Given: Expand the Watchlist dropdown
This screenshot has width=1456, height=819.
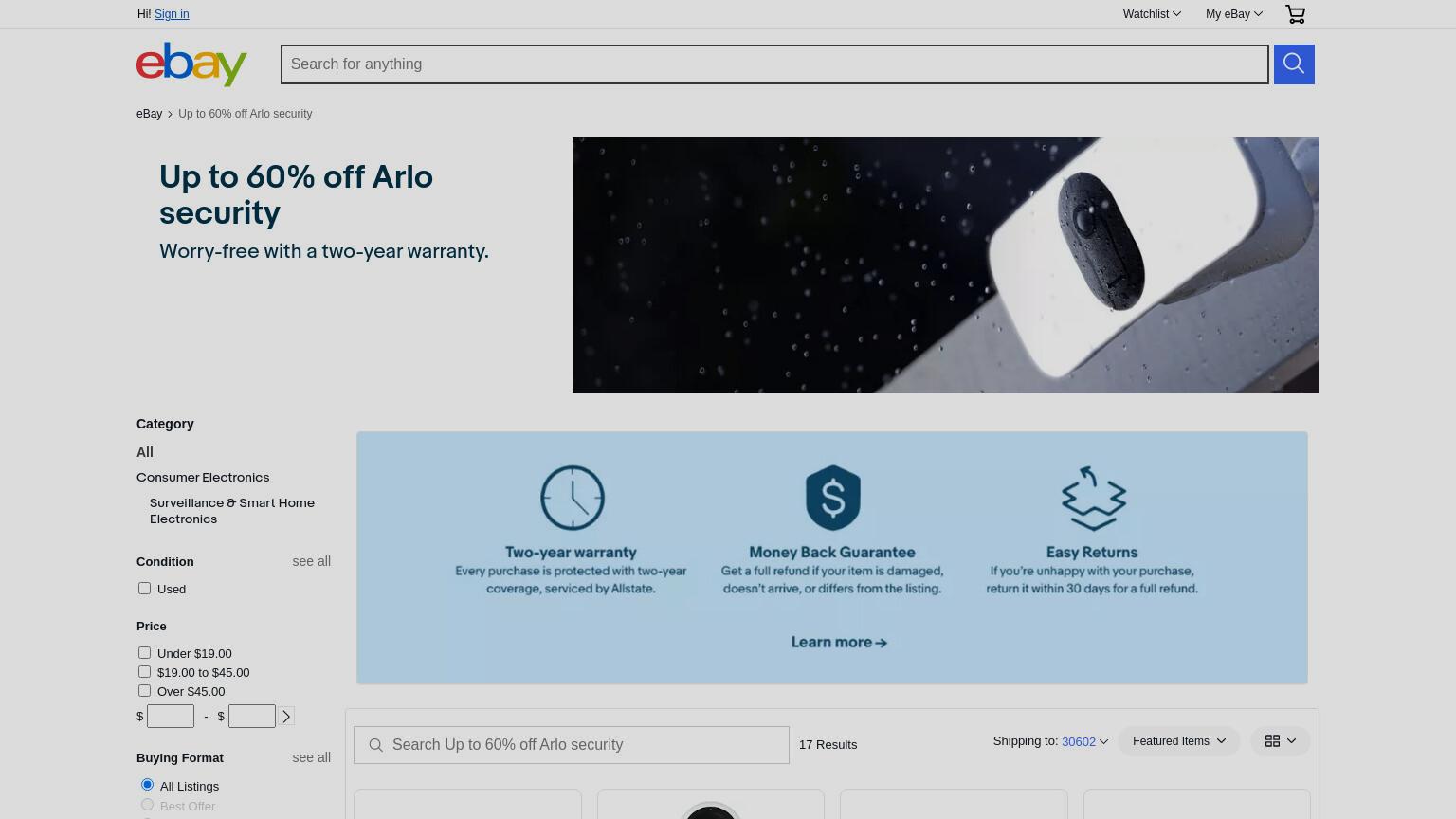Looking at the screenshot, I should coord(1152,14).
